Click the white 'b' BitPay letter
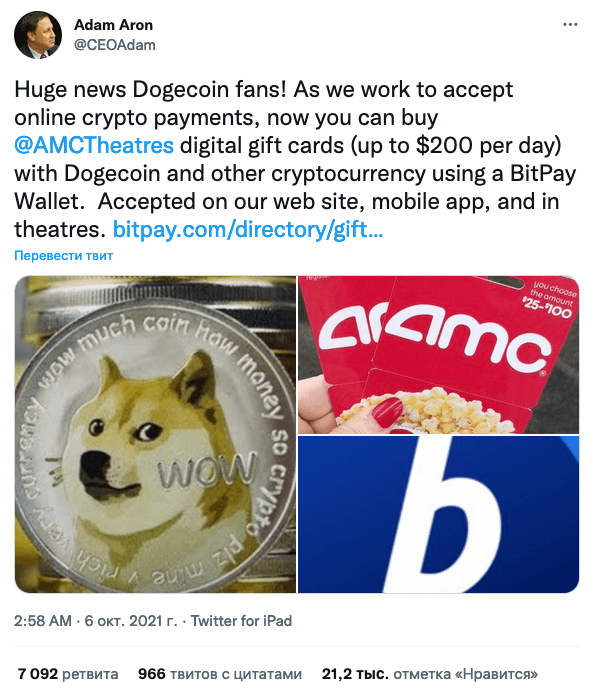 tap(445, 514)
